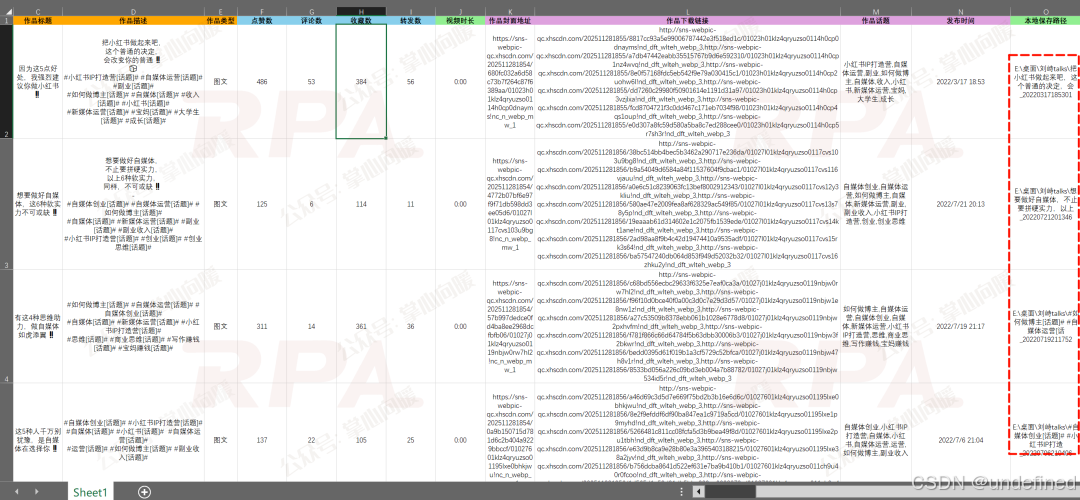Click the horizontal scrollbar left arrow

coord(696,492)
